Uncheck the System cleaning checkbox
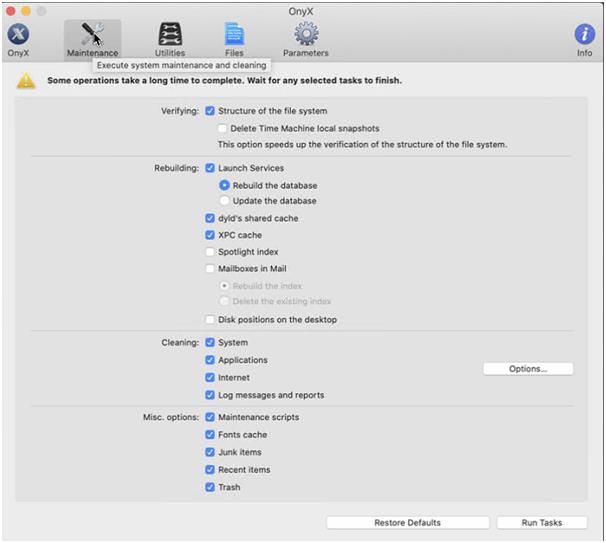The height and width of the screenshot is (543, 606). (x=210, y=342)
